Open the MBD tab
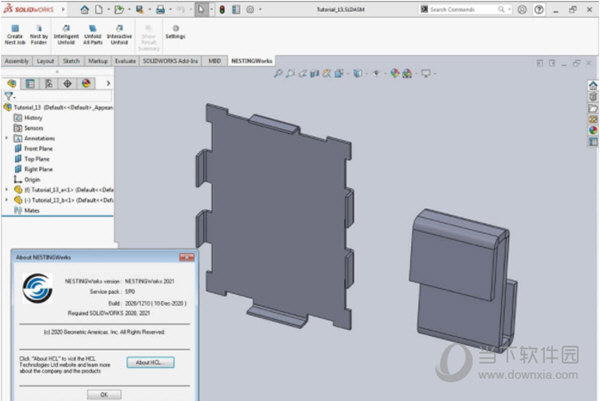 [x=215, y=61]
